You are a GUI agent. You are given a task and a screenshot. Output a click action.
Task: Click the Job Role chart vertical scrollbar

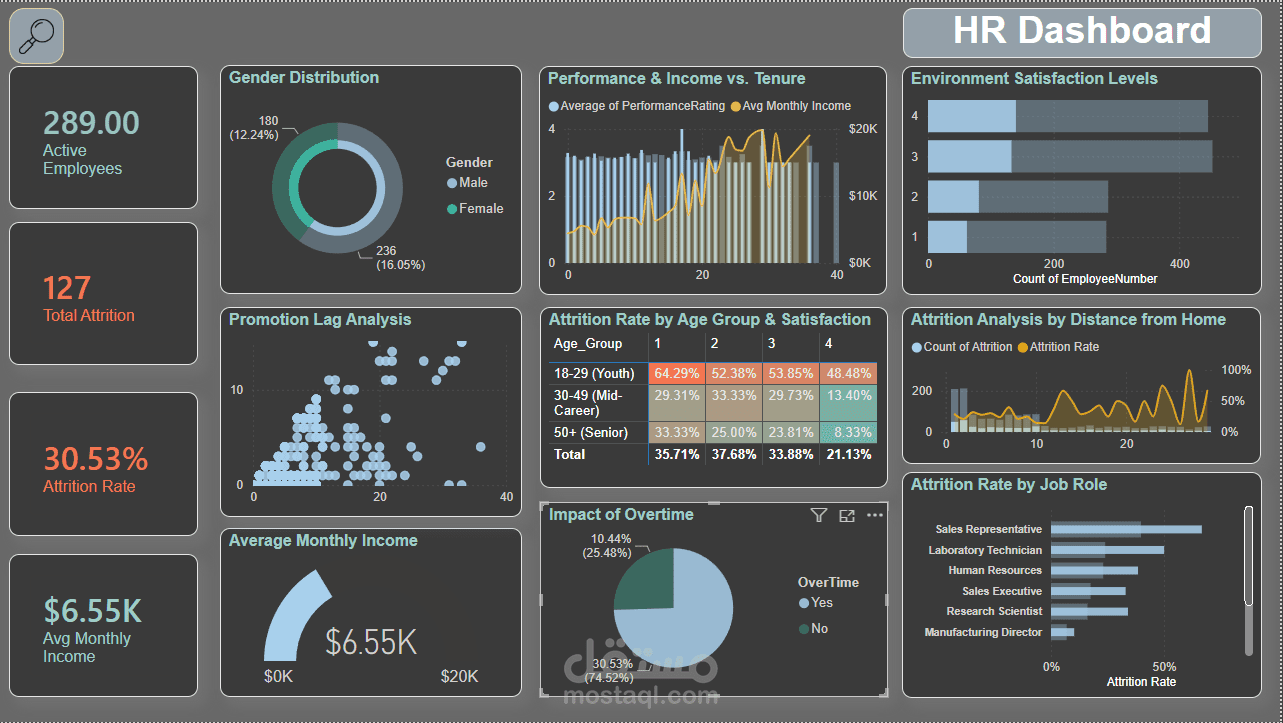[x=1248, y=556]
